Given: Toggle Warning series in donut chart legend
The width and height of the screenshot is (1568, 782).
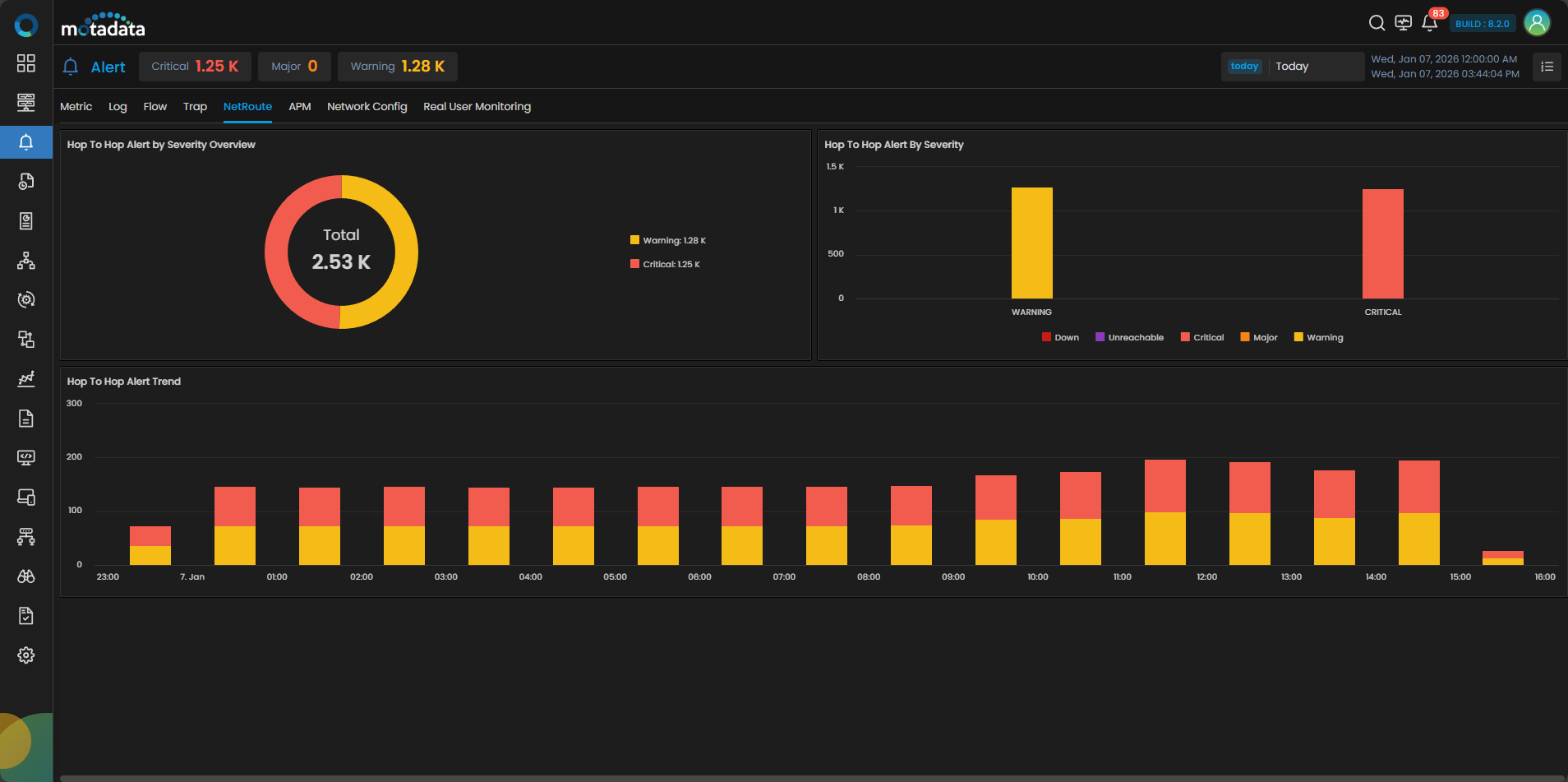Looking at the screenshot, I should (667, 241).
